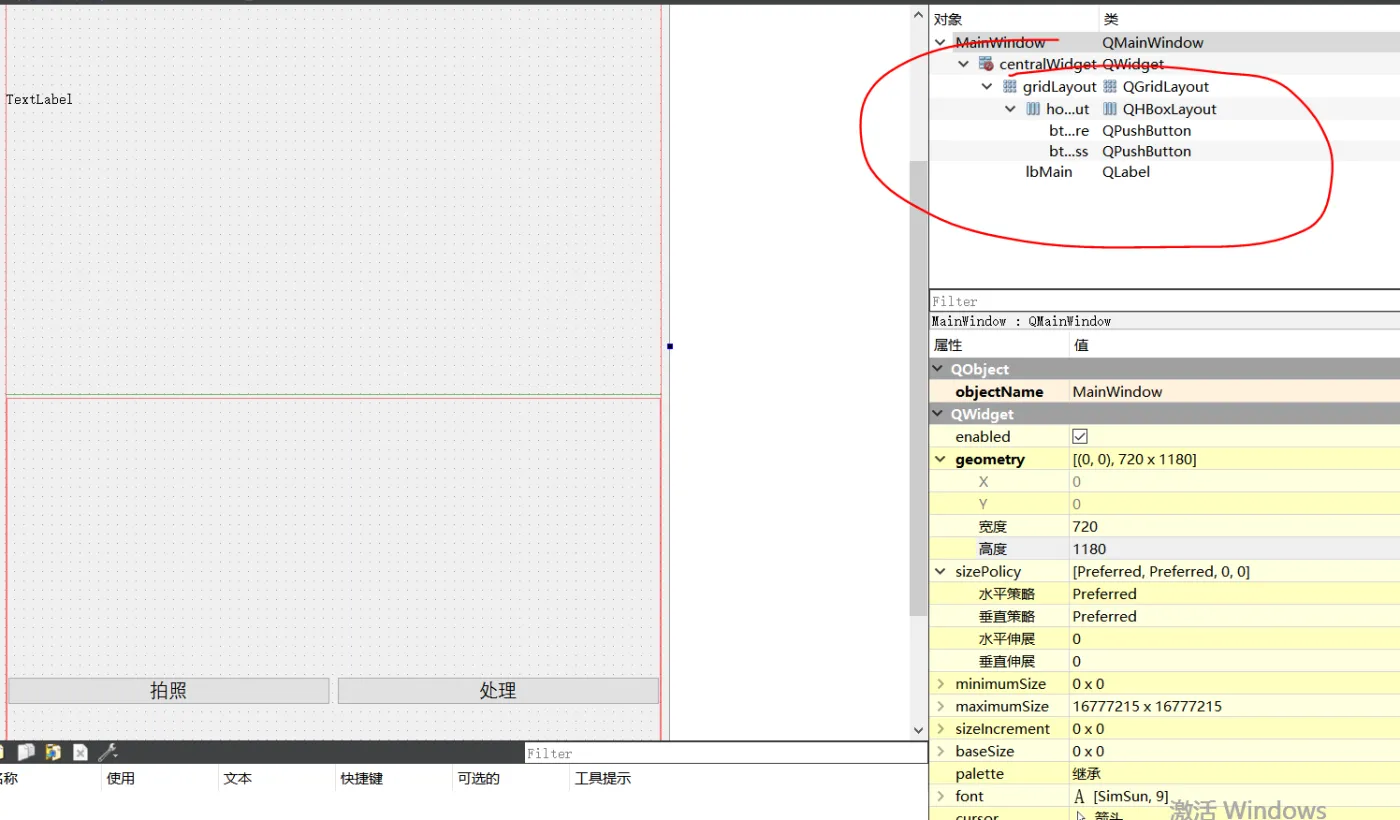Select the QLabel class cell
Viewport: 1400px width, 820px height.
[1126, 172]
